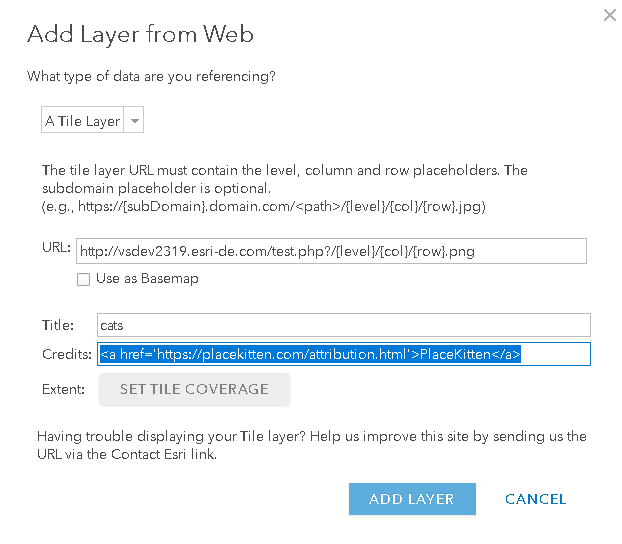Close the Add Layer from Web dialog
The image size is (622, 544).
pos(609,15)
